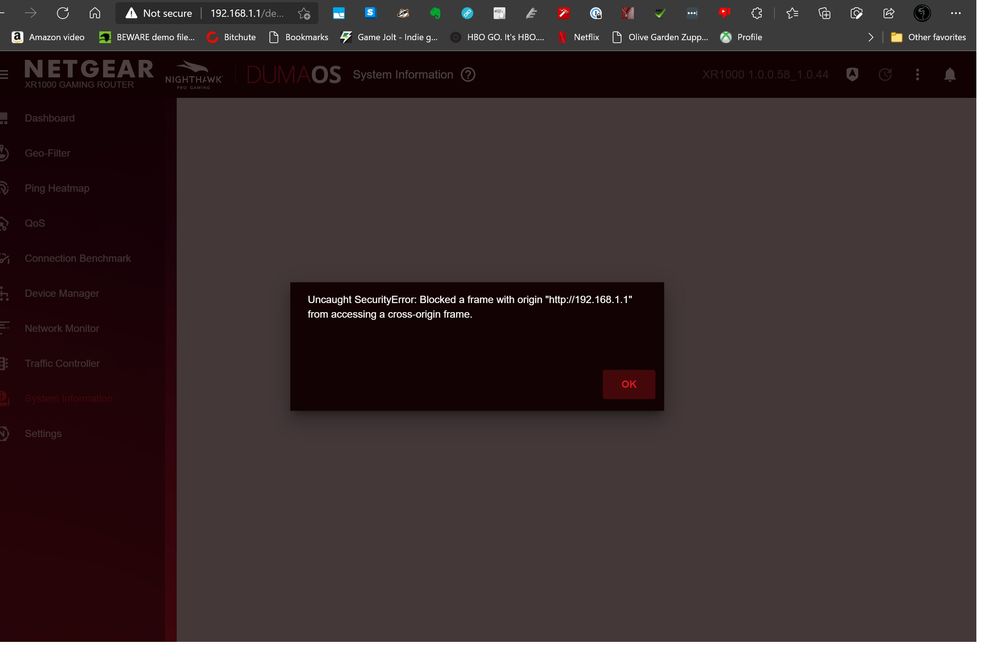Open the browser profile avatar
The image size is (999, 666).
pos(922,13)
